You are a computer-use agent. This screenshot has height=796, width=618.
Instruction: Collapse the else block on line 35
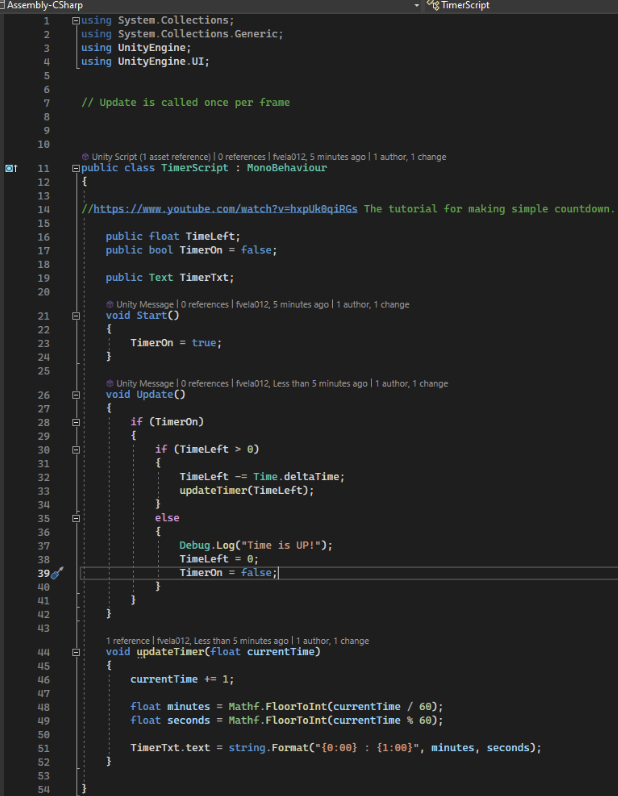pos(76,518)
